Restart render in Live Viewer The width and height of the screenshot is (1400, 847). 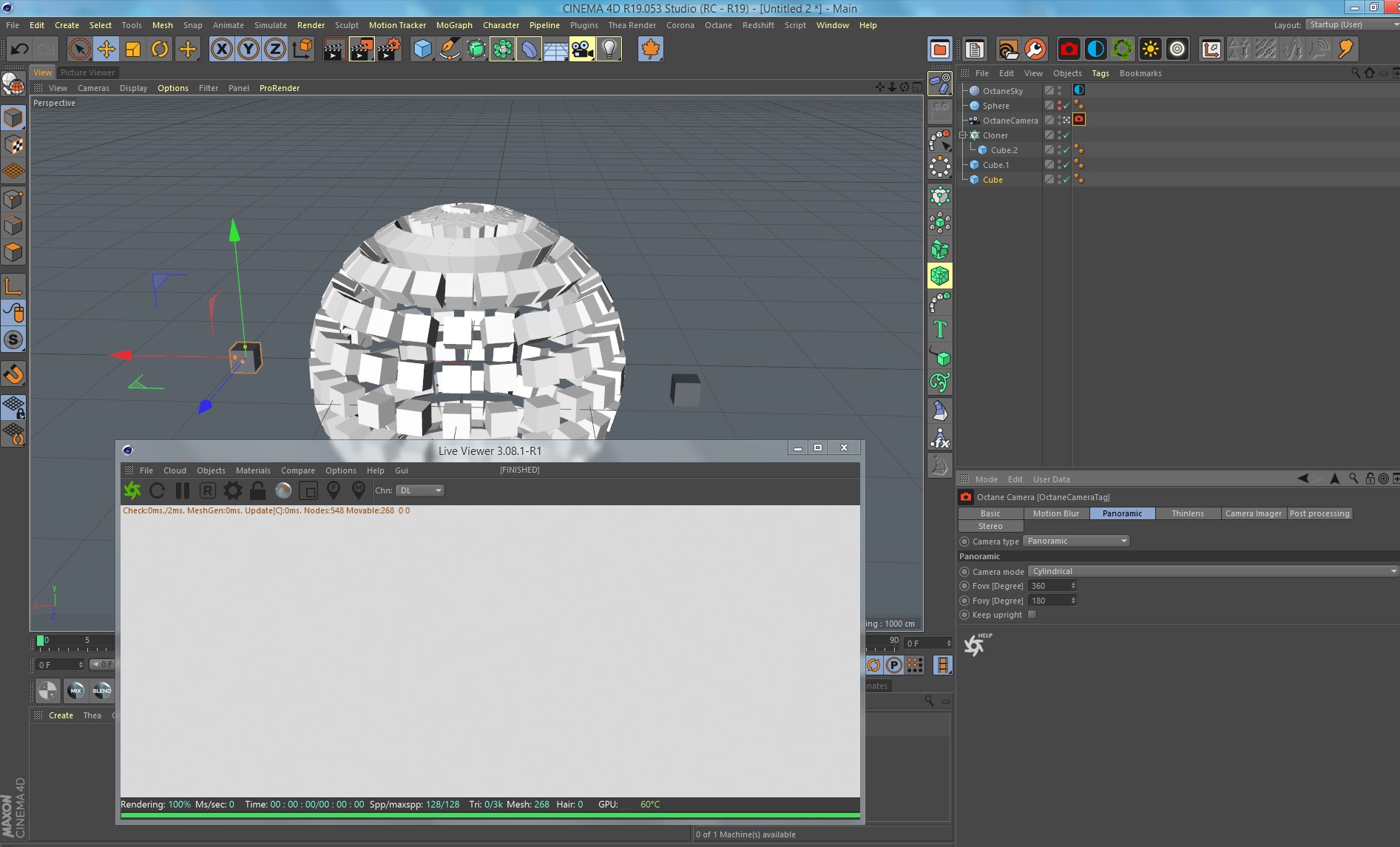(157, 490)
